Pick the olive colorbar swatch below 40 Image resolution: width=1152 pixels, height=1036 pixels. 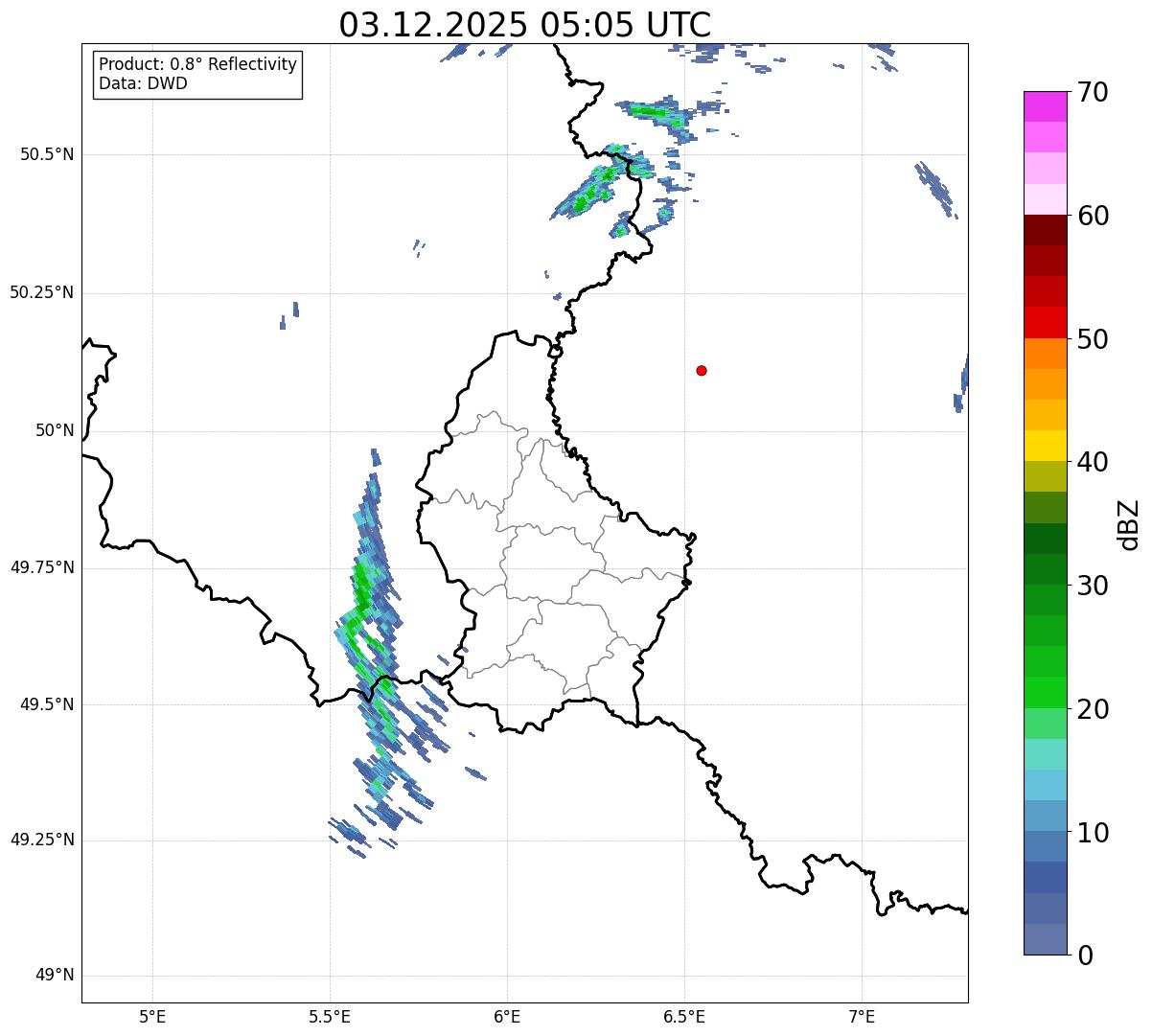pyautogui.click(x=1045, y=476)
